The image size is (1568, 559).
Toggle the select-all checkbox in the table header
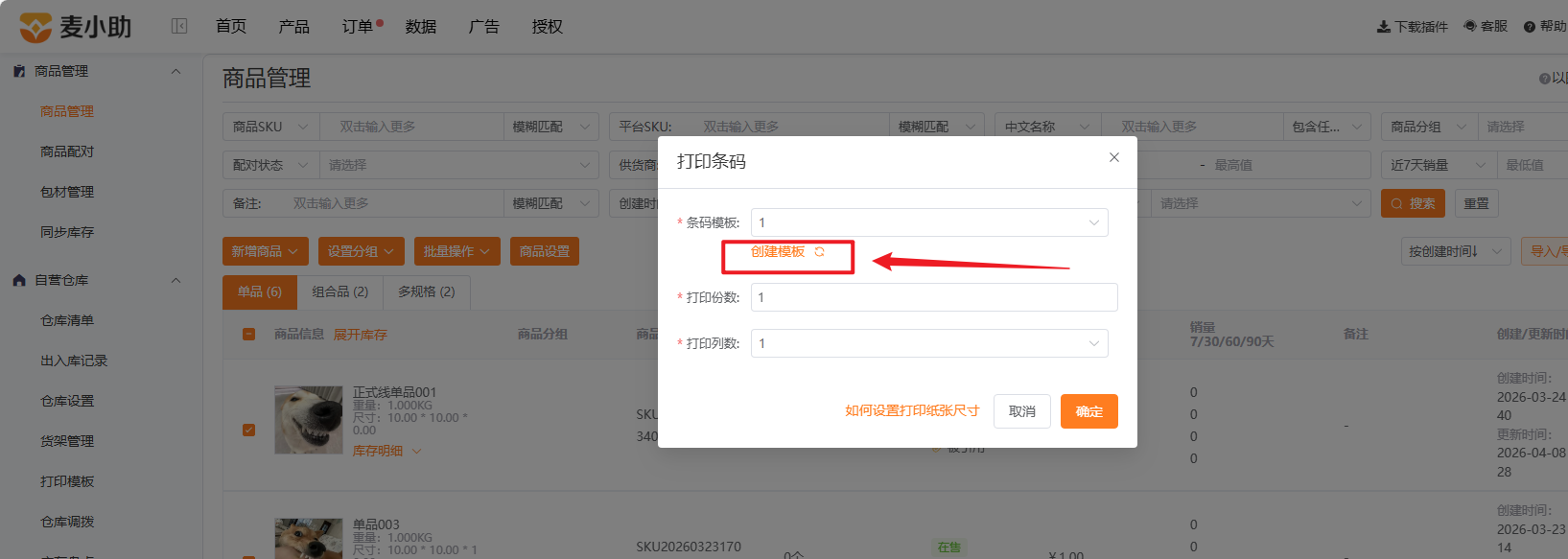point(249,335)
